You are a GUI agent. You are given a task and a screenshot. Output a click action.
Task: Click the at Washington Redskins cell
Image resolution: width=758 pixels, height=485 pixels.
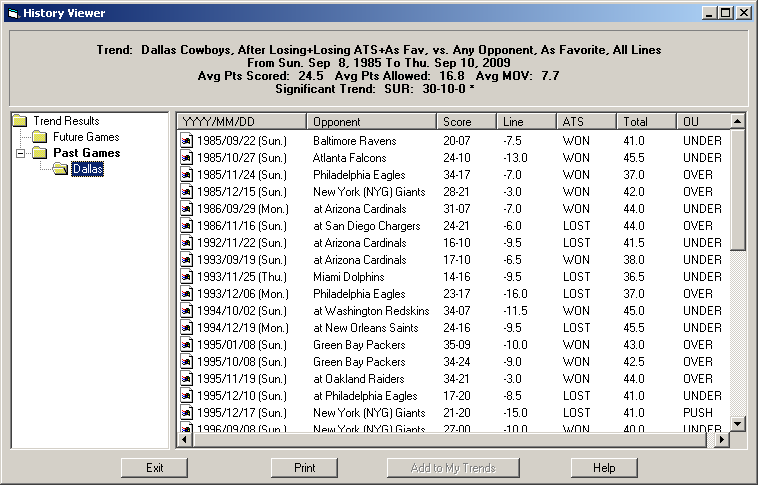click(x=371, y=310)
